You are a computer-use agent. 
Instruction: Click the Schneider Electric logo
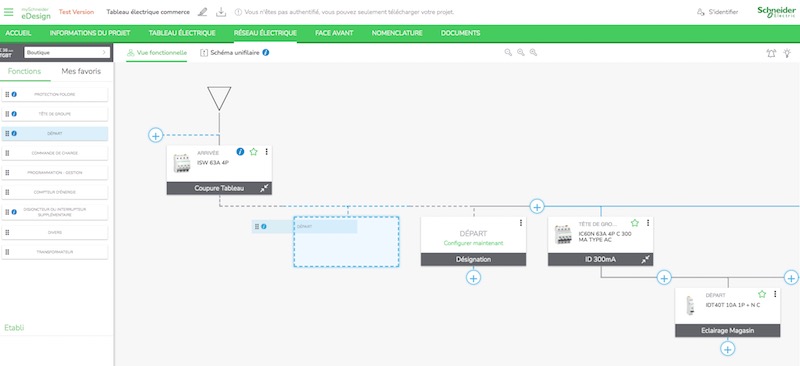776,12
